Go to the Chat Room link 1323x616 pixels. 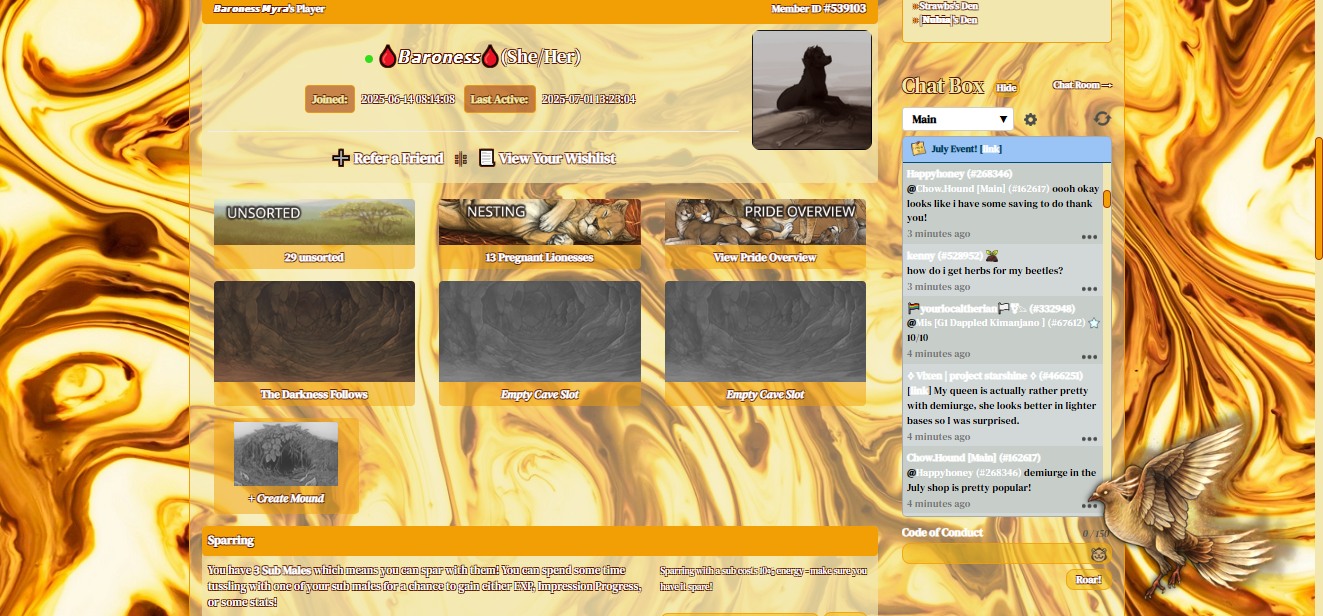[x=1082, y=86]
